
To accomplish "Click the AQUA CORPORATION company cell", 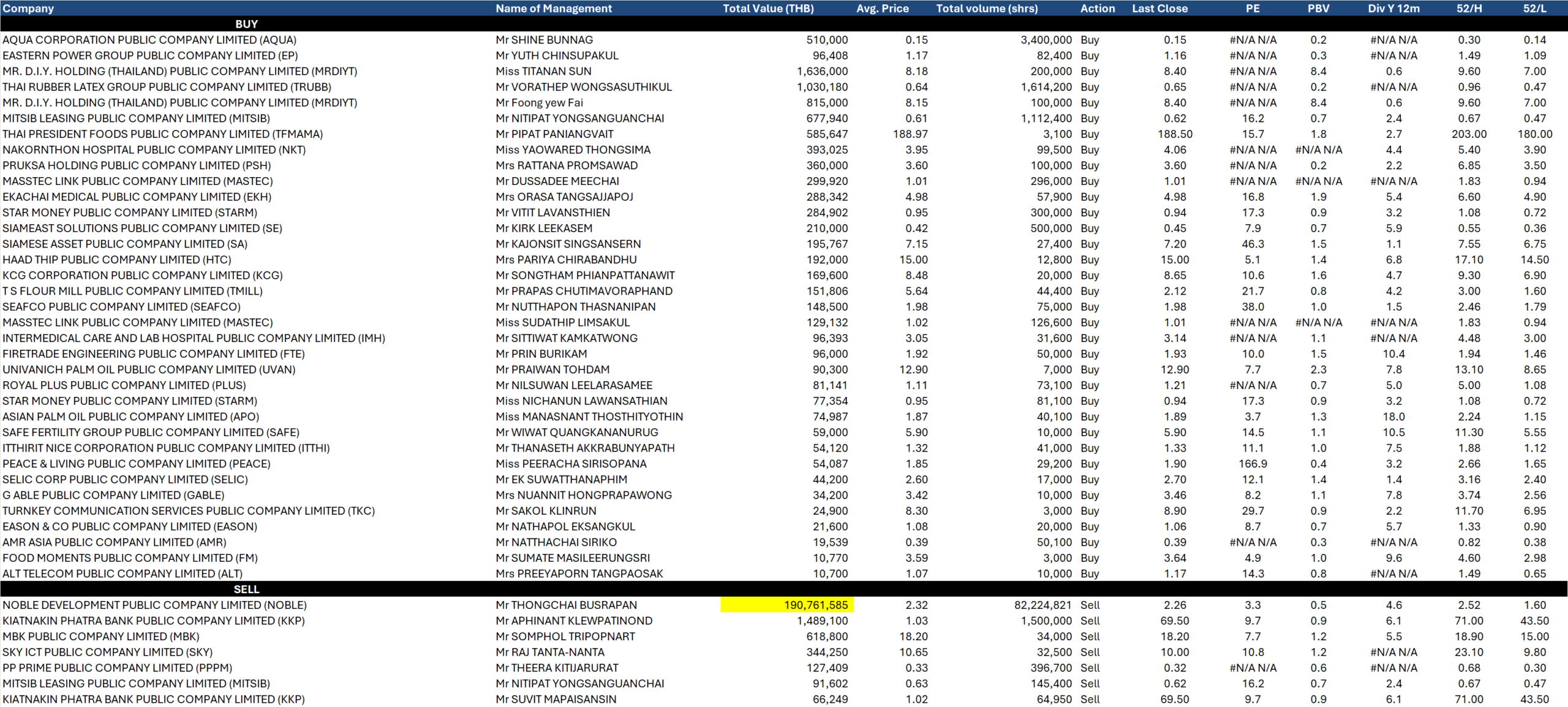I will point(149,40).
